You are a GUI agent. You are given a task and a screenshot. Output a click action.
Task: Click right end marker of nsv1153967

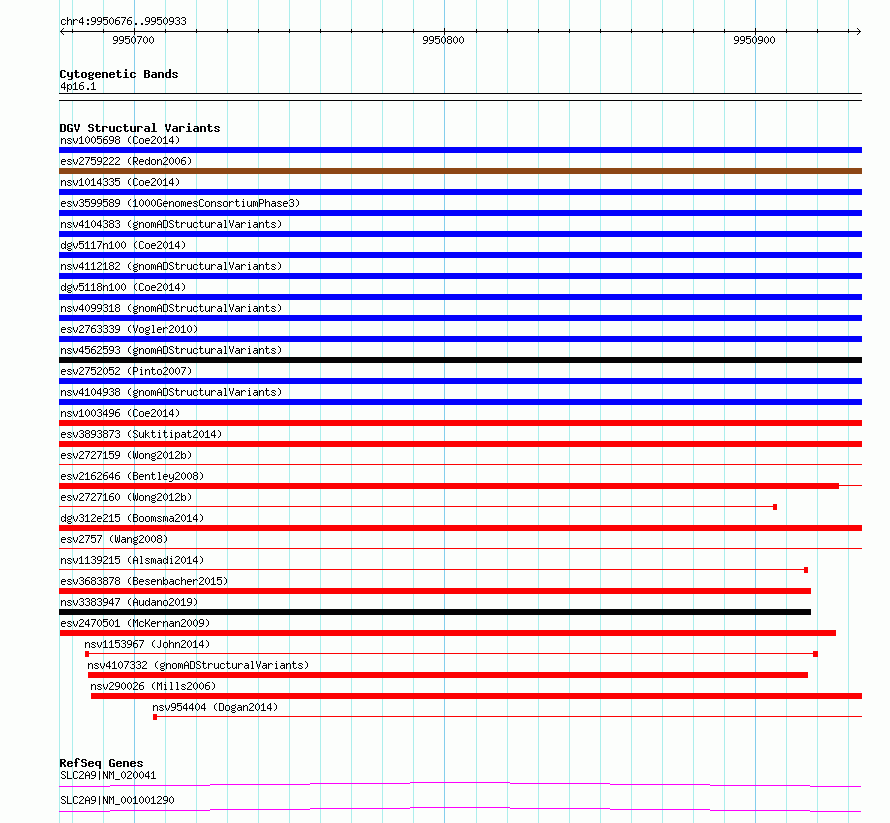(816, 654)
